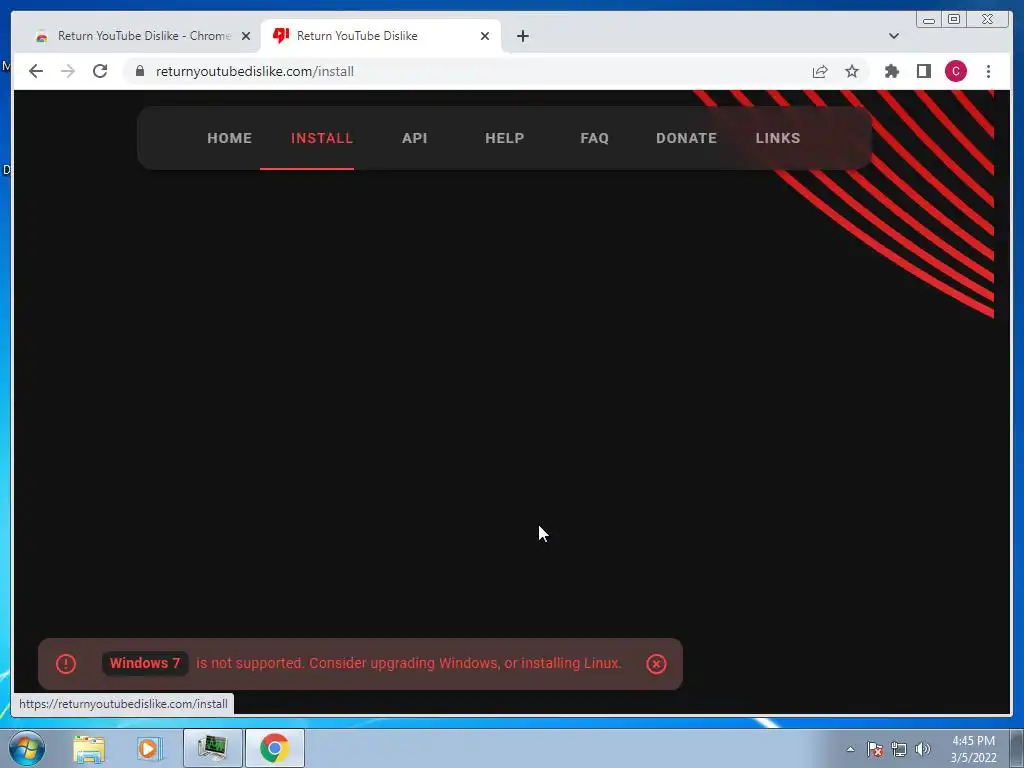Open the system monitor taskbar app
The width and height of the screenshot is (1024, 768).
click(x=212, y=748)
